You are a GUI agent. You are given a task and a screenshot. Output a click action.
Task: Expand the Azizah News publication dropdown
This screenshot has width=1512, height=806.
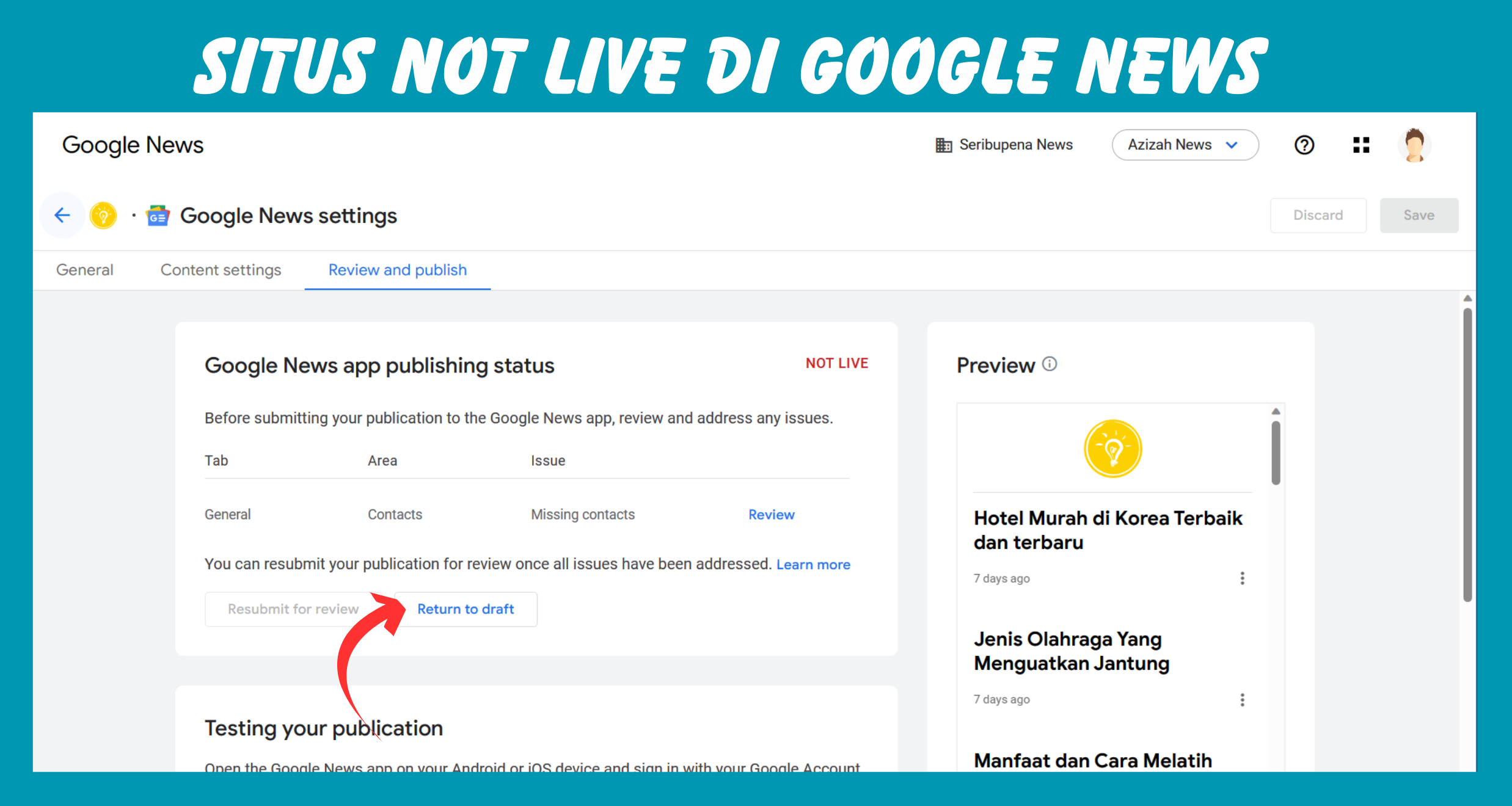click(1185, 145)
